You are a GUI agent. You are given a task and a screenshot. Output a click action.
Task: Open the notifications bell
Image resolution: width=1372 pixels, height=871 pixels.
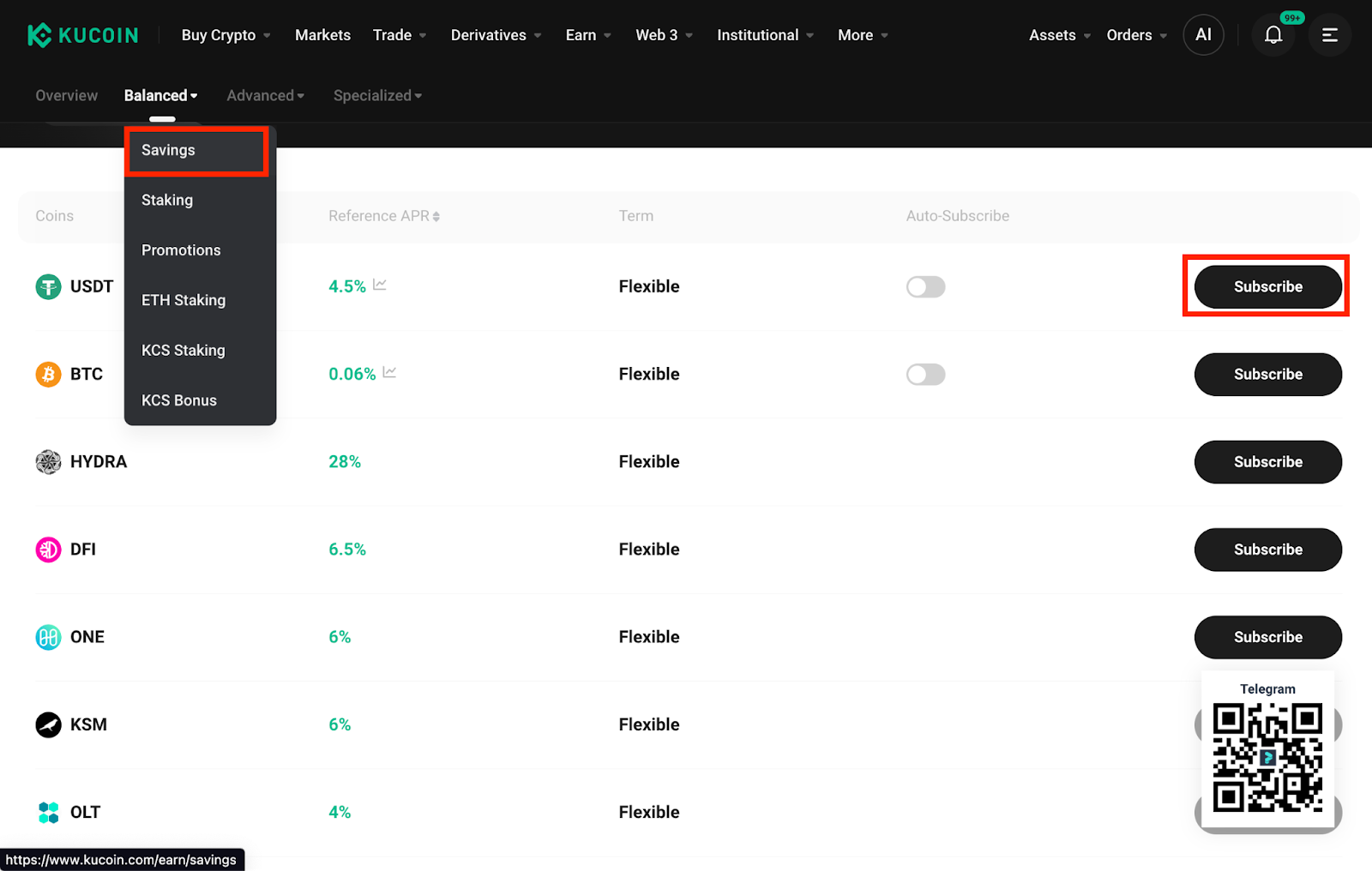[x=1273, y=35]
